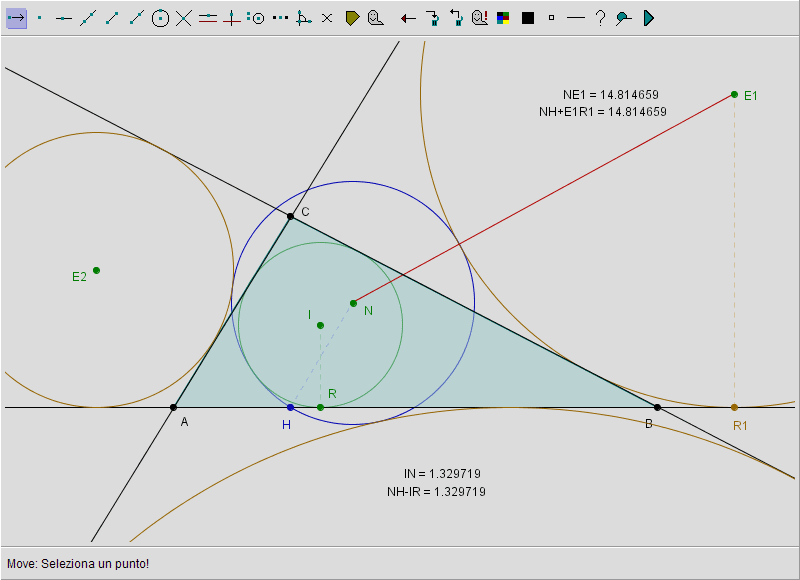This screenshot has width=800, height=580.
Task: Click green point R on base line
Action: [x=320, y=408]
